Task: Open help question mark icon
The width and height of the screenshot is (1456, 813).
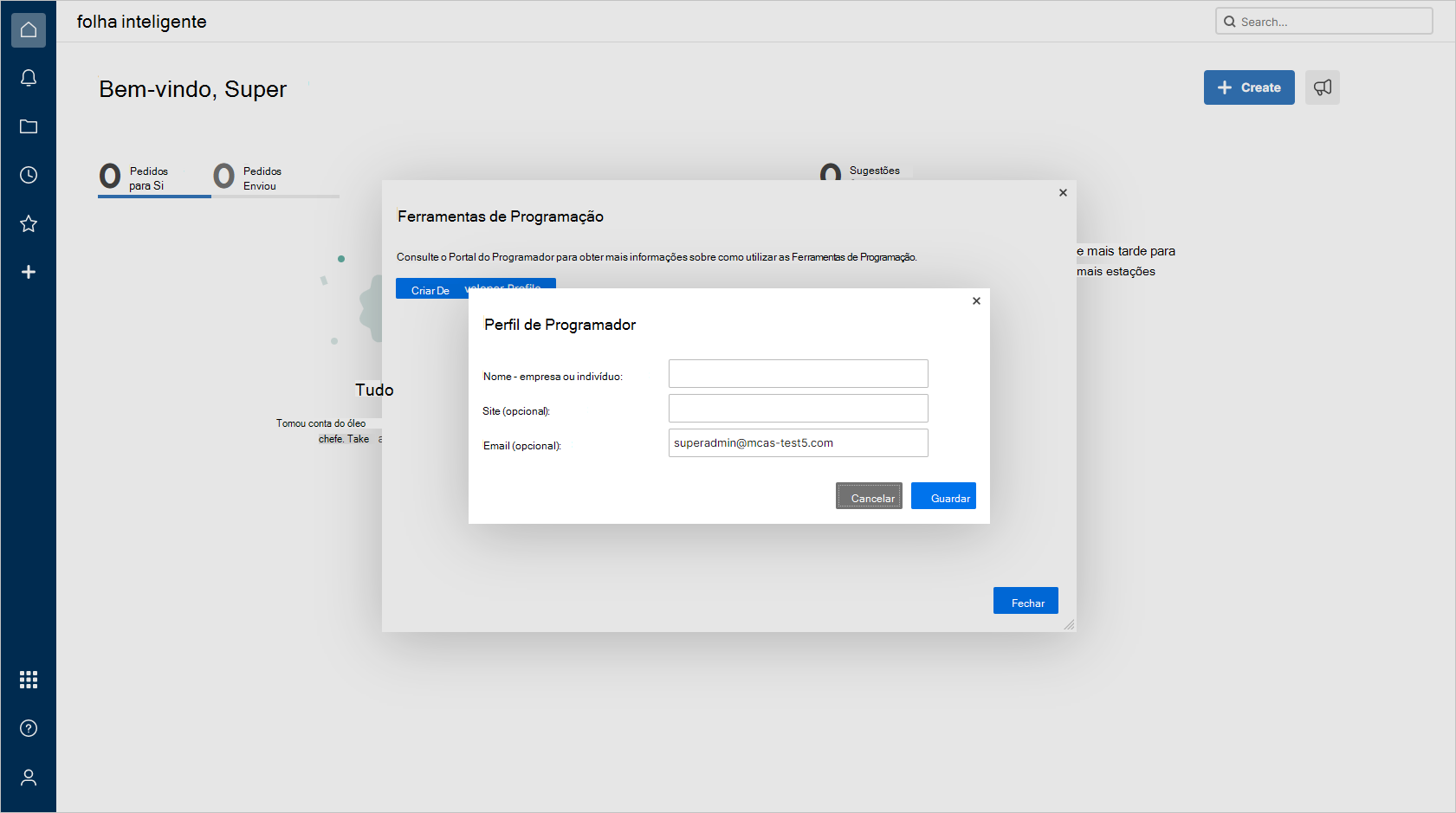Action: tap(29, 728)
